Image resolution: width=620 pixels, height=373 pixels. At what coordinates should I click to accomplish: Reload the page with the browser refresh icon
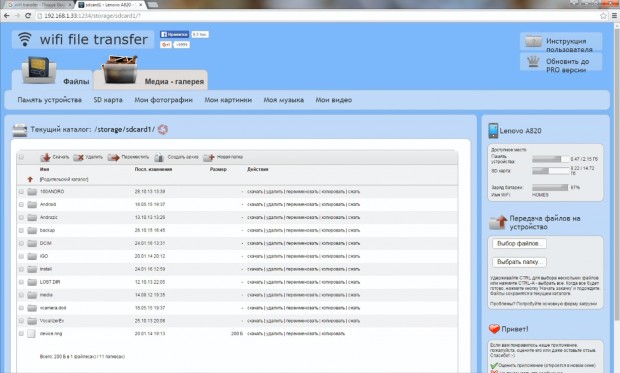click(28, 16)
